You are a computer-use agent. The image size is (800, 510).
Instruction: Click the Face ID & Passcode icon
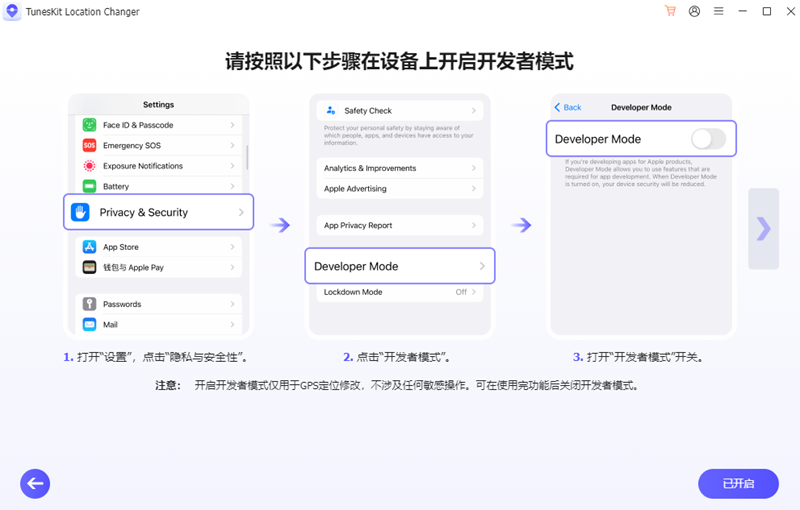pyautogui.click(x=89, y=124)
